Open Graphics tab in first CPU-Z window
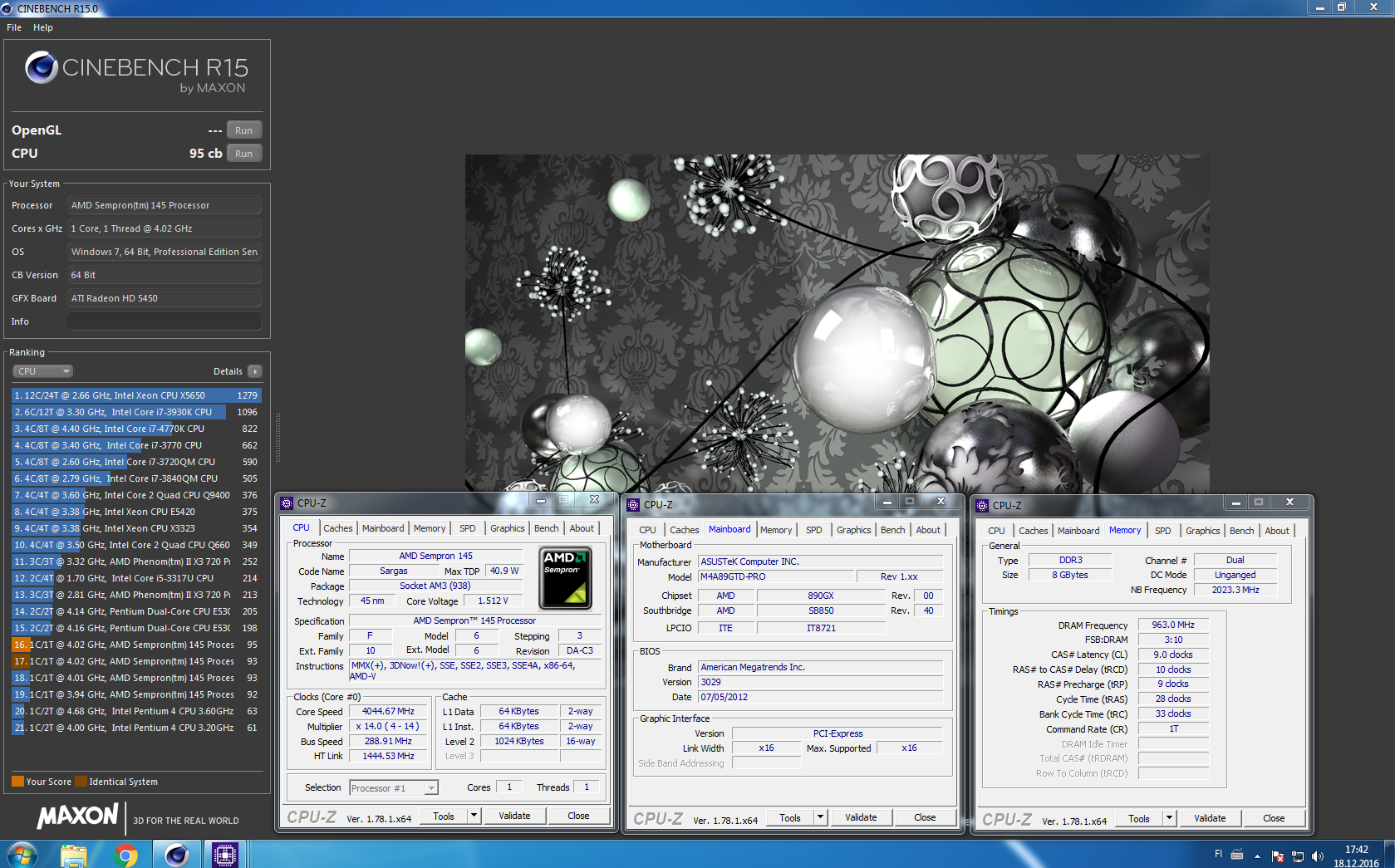1395x868 pixels. click(508, 528)
